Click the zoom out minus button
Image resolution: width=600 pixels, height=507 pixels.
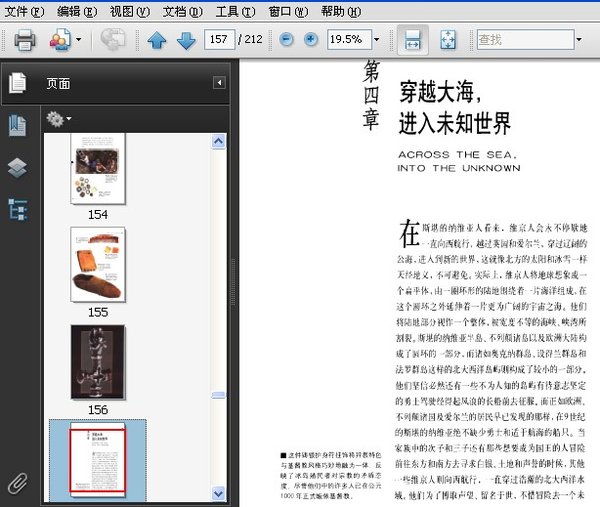point(286,40)
